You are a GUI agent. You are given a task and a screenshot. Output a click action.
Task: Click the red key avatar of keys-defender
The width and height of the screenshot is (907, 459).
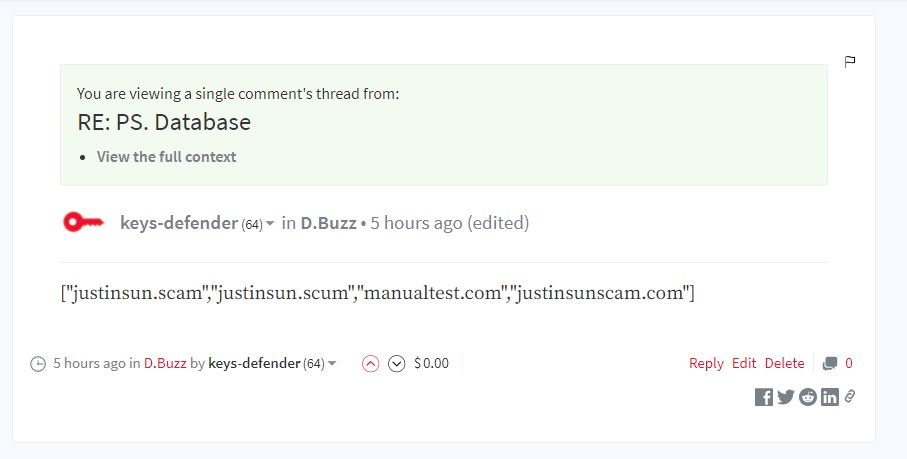[x=83, y=223]
